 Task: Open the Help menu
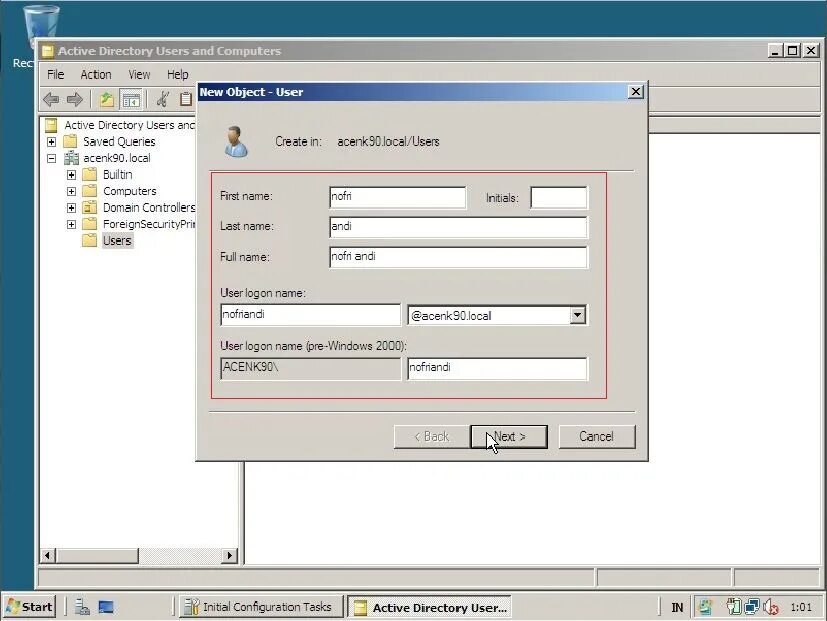click(178, 74)
